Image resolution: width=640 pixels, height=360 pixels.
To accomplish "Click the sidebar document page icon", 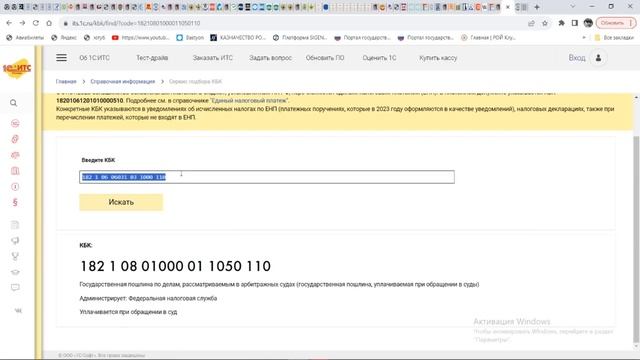I will point(15,225).
